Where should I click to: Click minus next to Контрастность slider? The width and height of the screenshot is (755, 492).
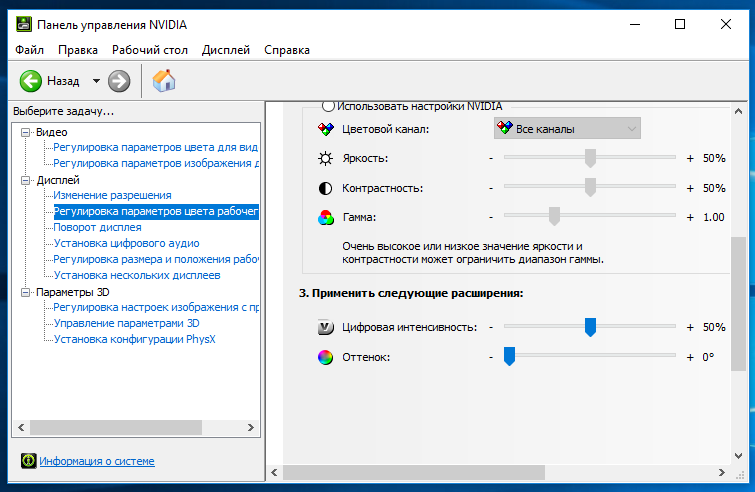point(491,188)
